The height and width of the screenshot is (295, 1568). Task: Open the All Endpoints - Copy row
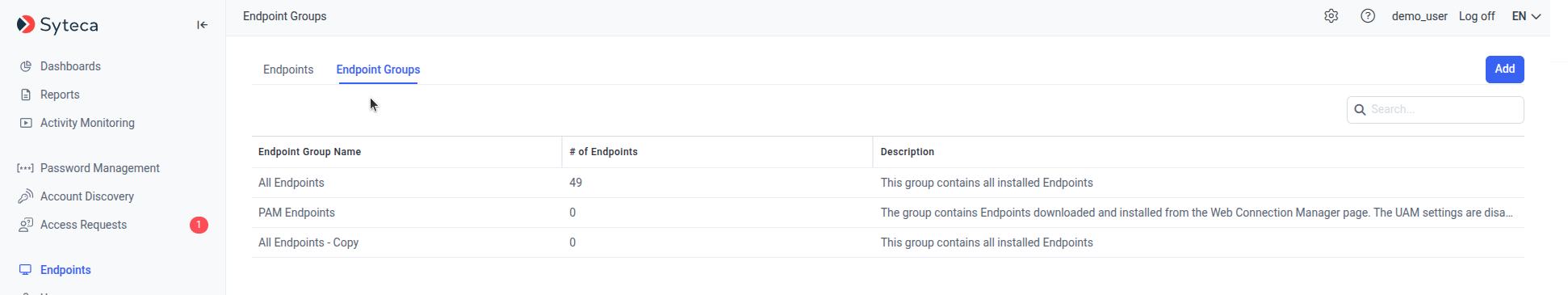(x=888, y=242)
